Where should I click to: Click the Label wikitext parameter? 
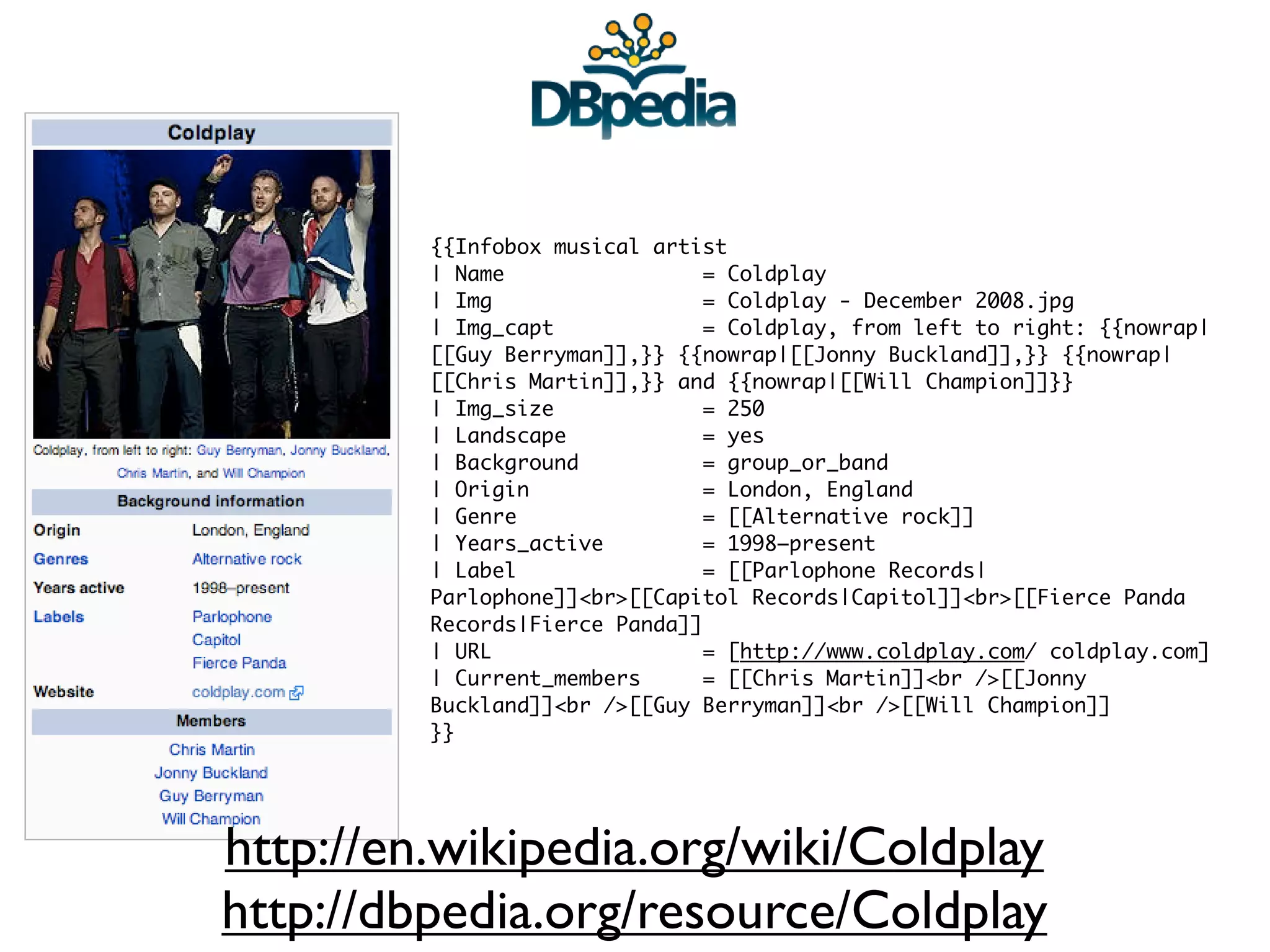[x=485, y=570]
